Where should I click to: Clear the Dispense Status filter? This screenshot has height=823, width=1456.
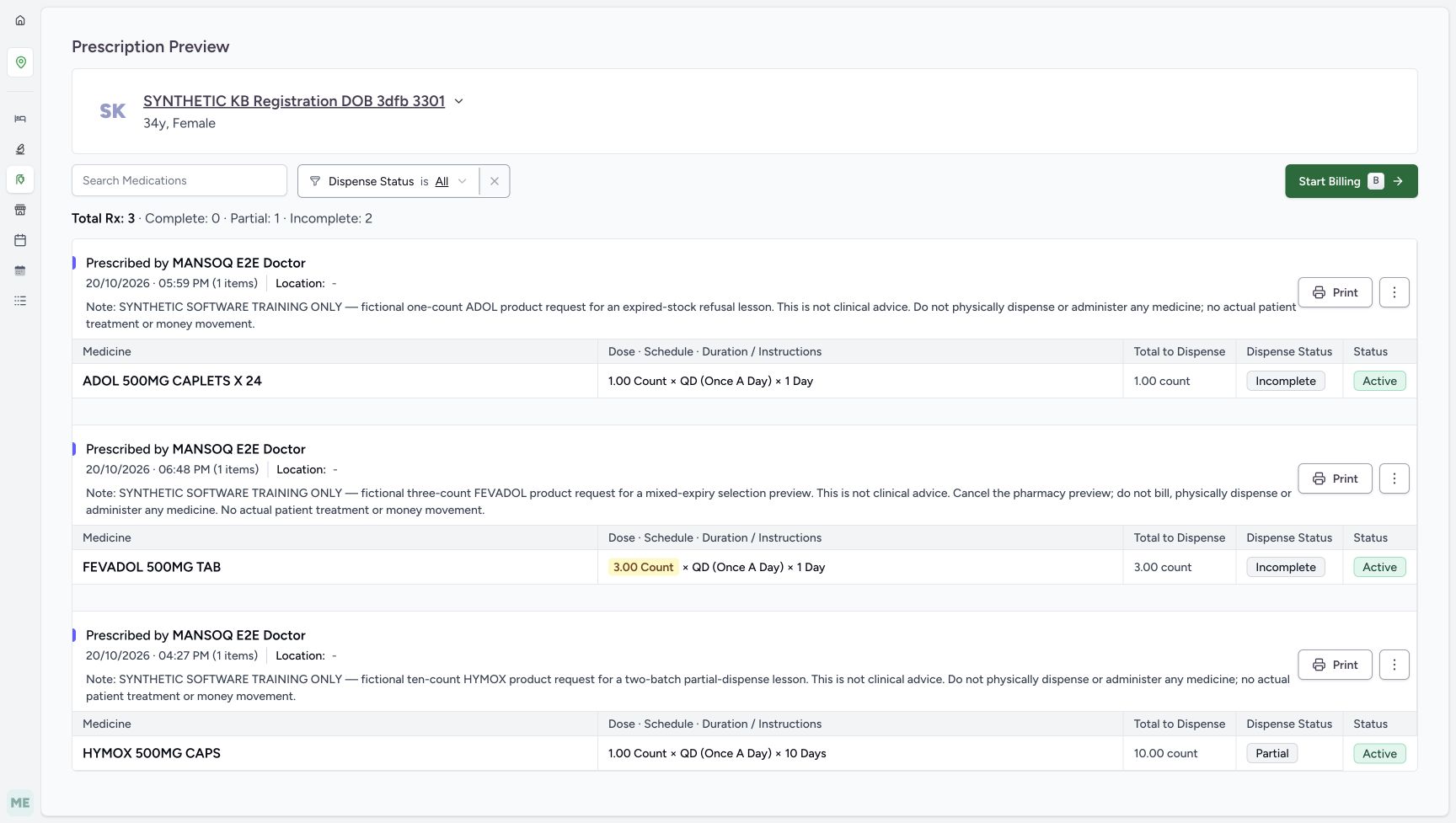(495, 181)
